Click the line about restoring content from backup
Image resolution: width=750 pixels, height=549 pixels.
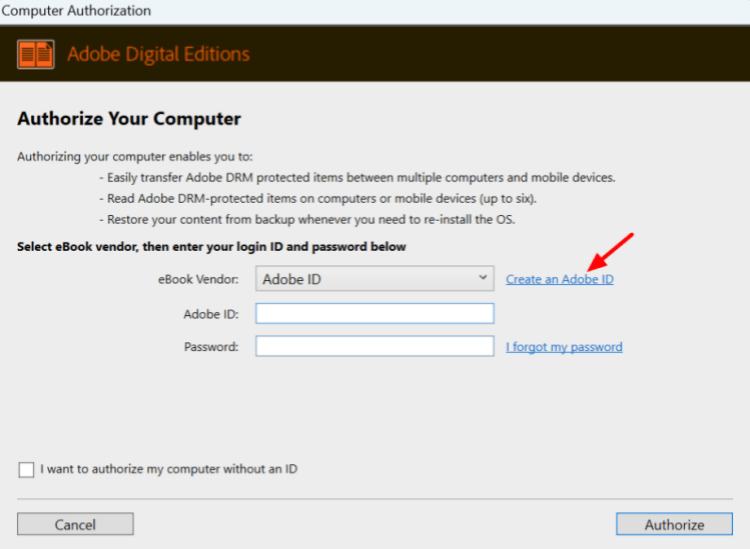click(307, 220)
